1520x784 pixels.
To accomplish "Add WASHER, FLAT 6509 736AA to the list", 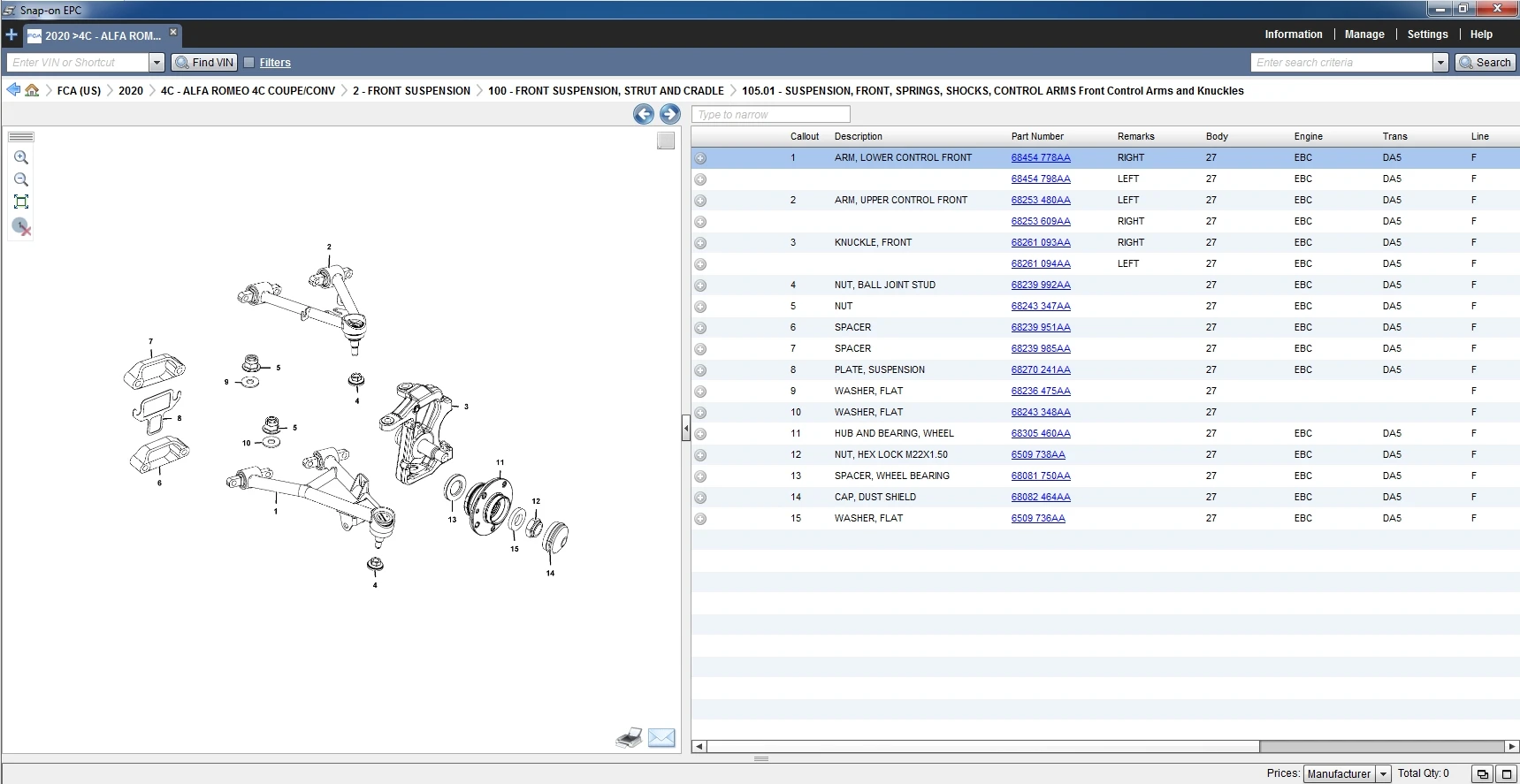I will click(x=700, y=519).
